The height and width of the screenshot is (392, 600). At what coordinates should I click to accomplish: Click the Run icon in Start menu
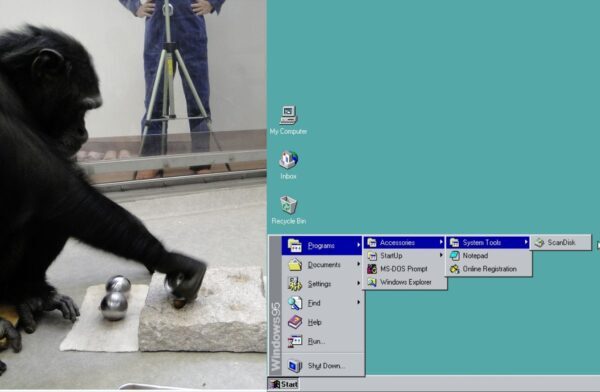[x=295, y=341]
